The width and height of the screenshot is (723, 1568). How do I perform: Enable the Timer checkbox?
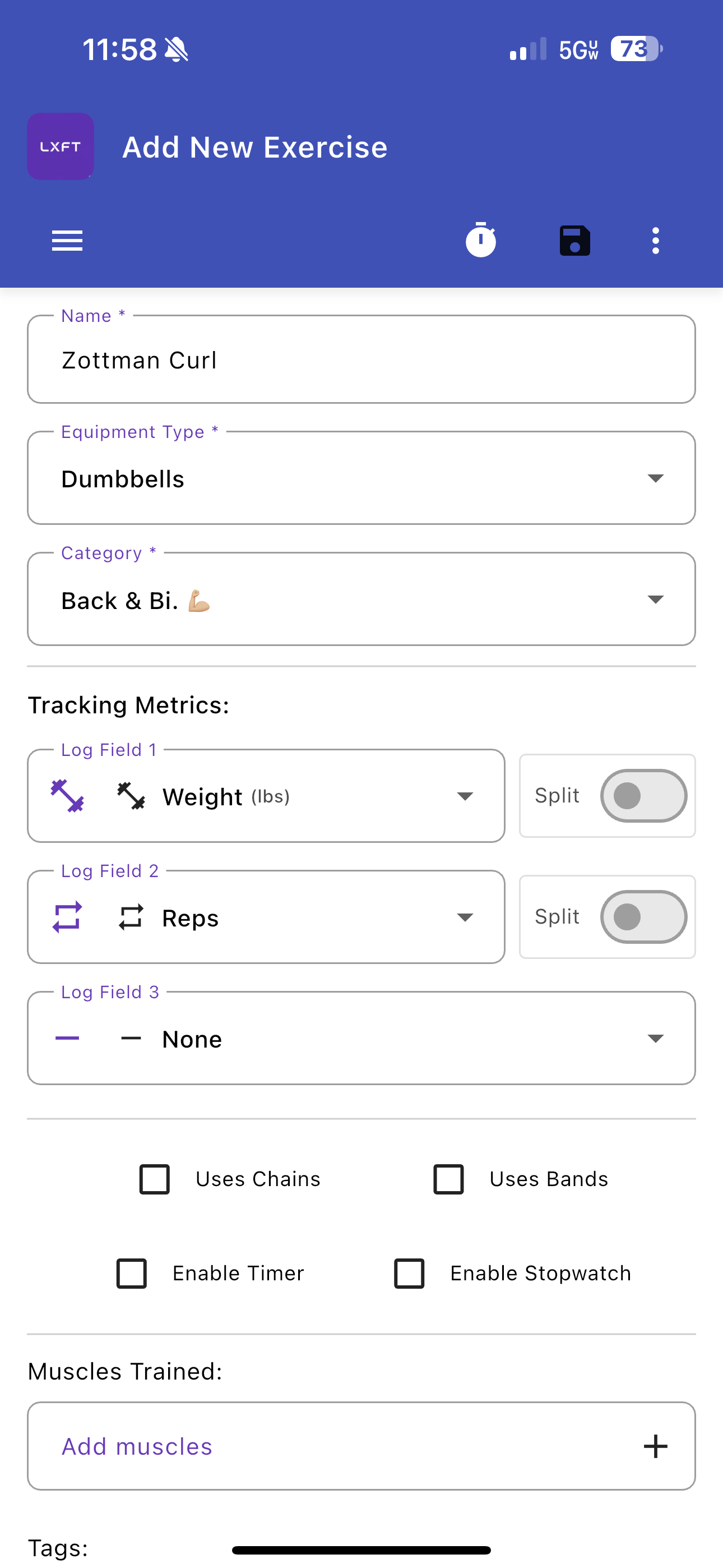tap(132, 1273)
